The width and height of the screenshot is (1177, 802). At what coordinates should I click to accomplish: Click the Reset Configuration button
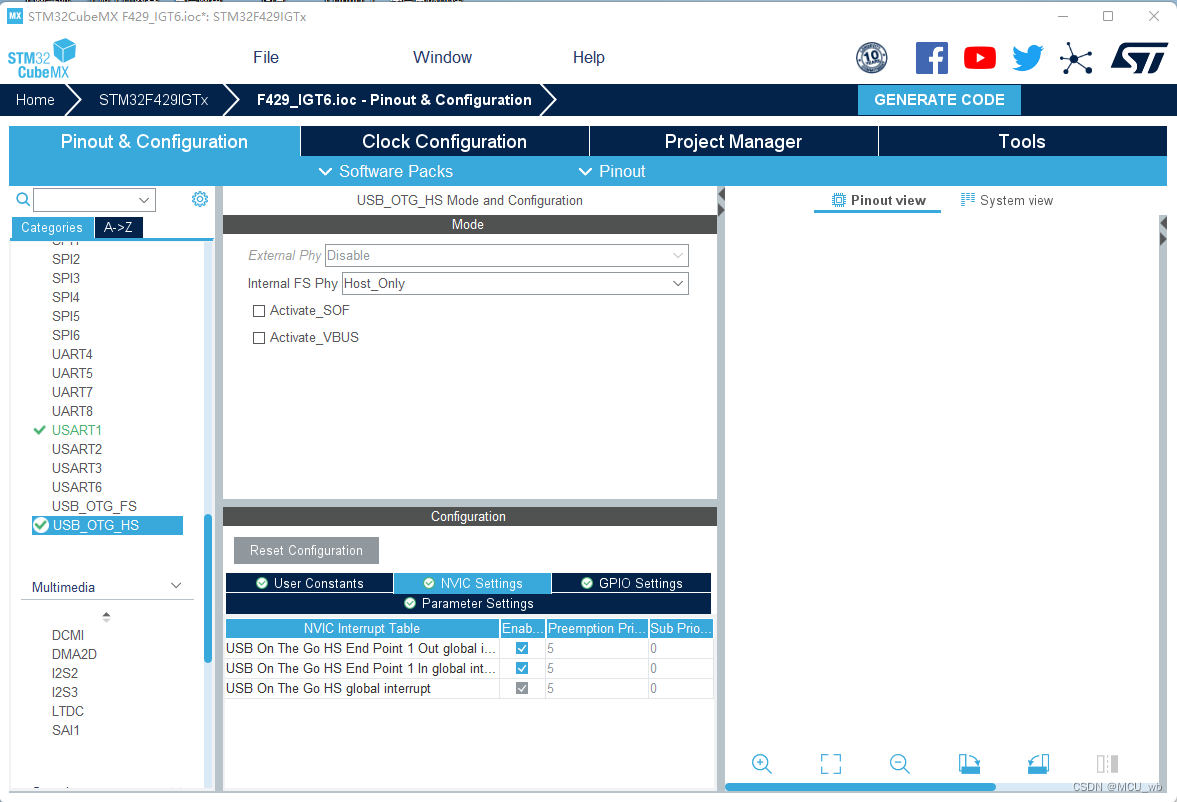(306, 550)
